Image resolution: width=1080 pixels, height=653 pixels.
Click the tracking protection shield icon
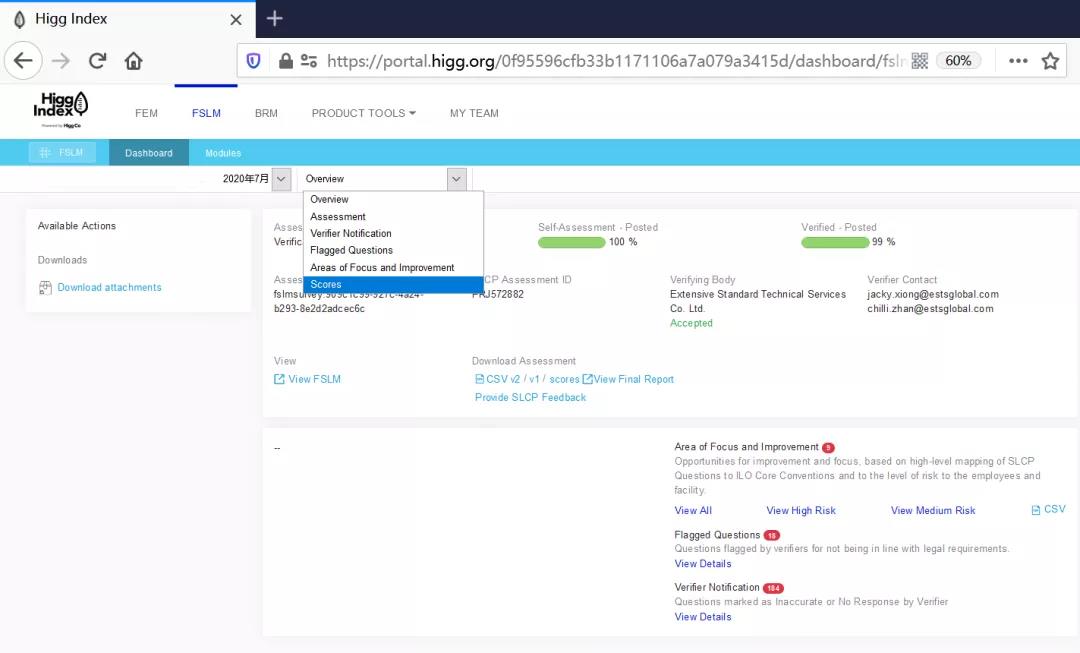[254, 61]
